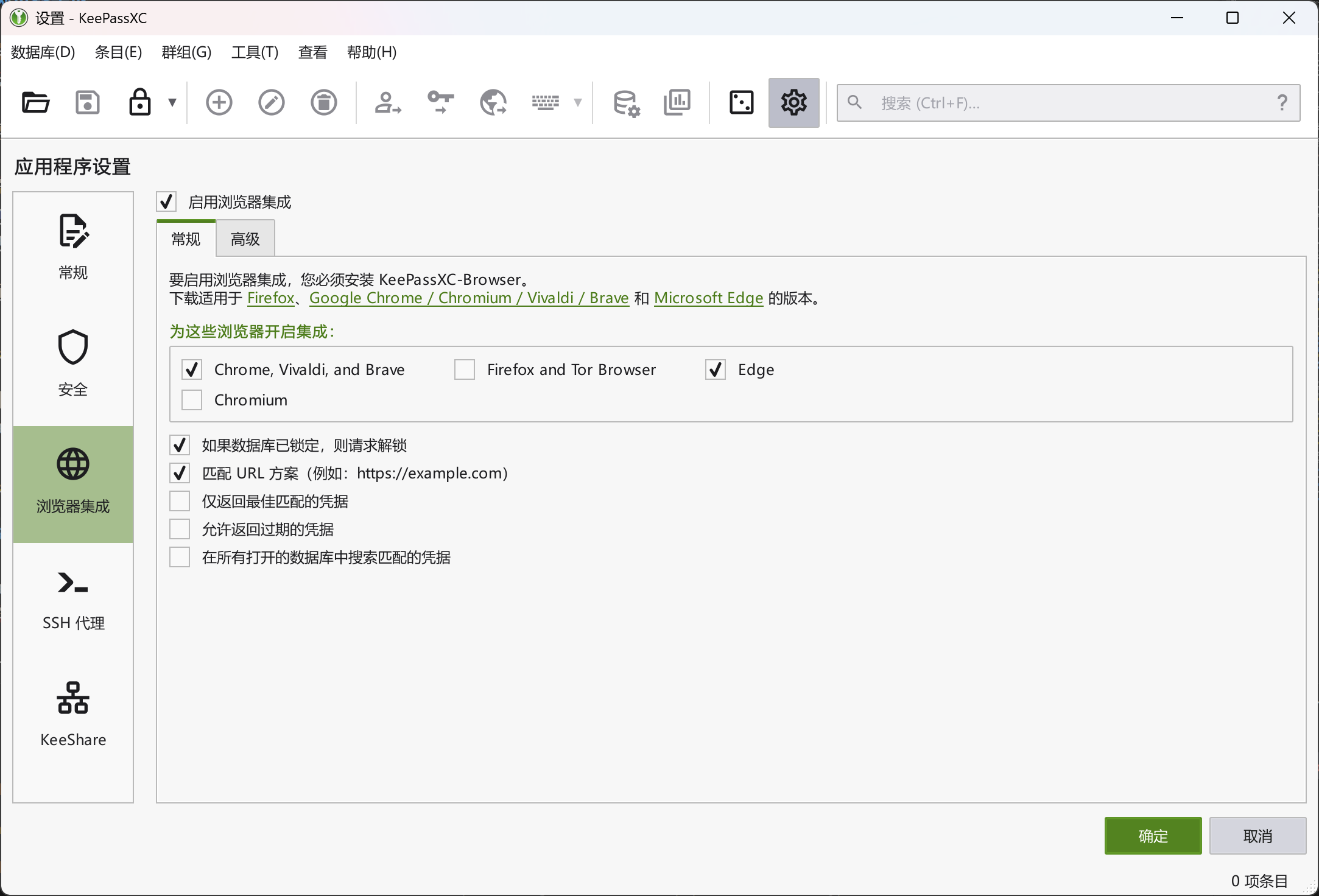Select KeeShare category in sidebar
This screenshot has height=896, width=1319.
[73, 718]
